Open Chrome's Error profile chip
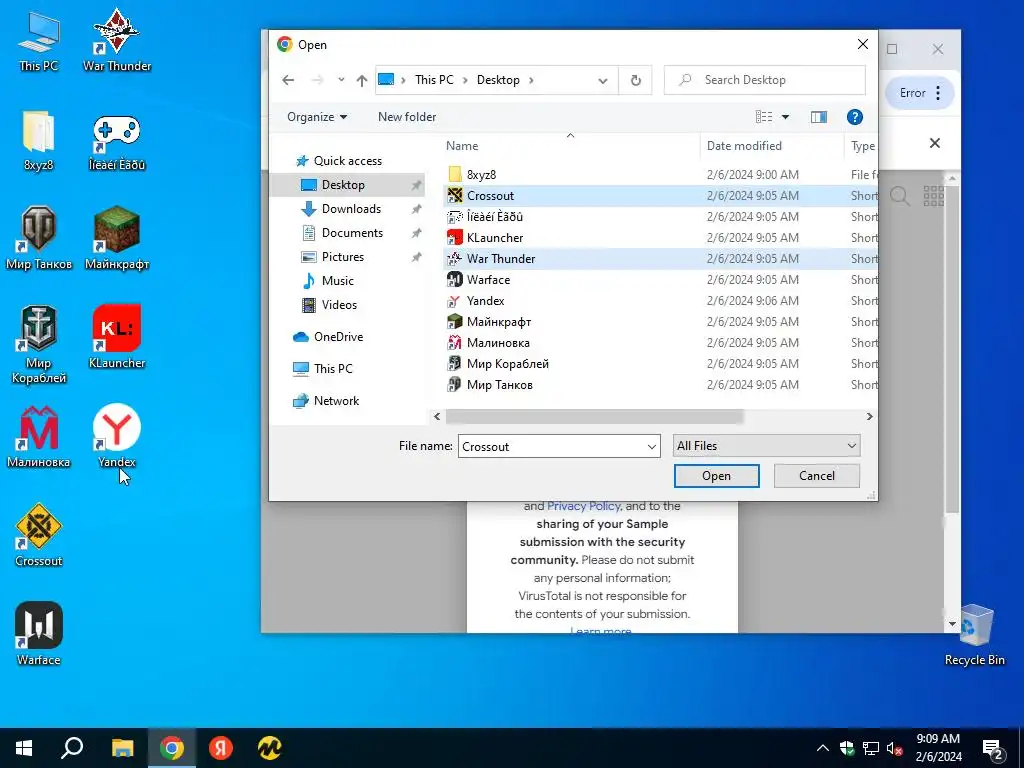1024x768 pixels. (x=920, y=93)
